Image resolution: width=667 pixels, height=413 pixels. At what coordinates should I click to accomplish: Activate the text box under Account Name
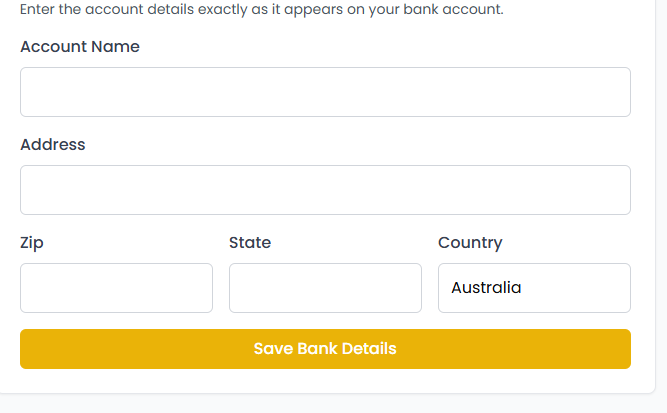point(325,92)
